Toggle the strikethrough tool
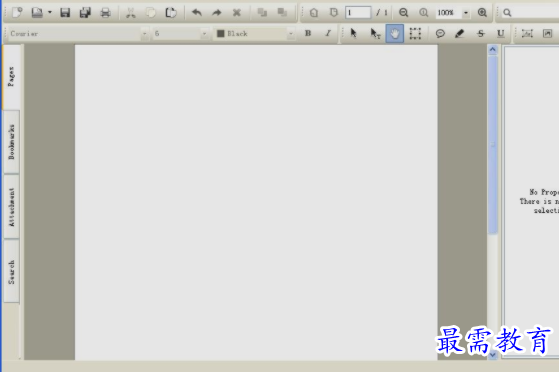This screenshot has width=559, height=372. [481, 34]
